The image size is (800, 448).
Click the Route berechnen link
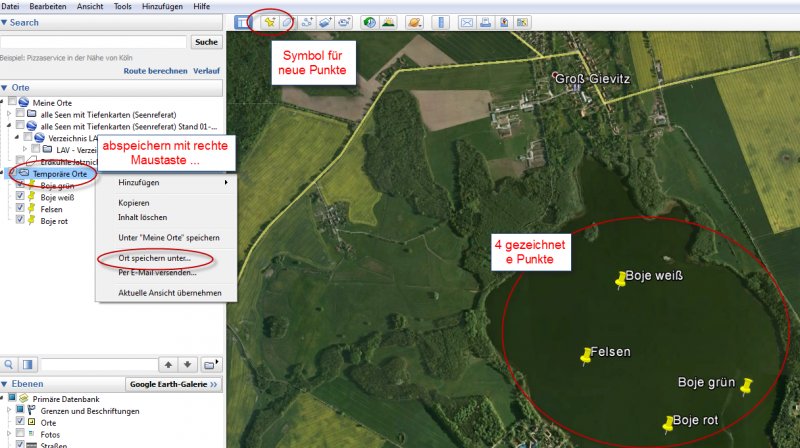tap(155, 71)
